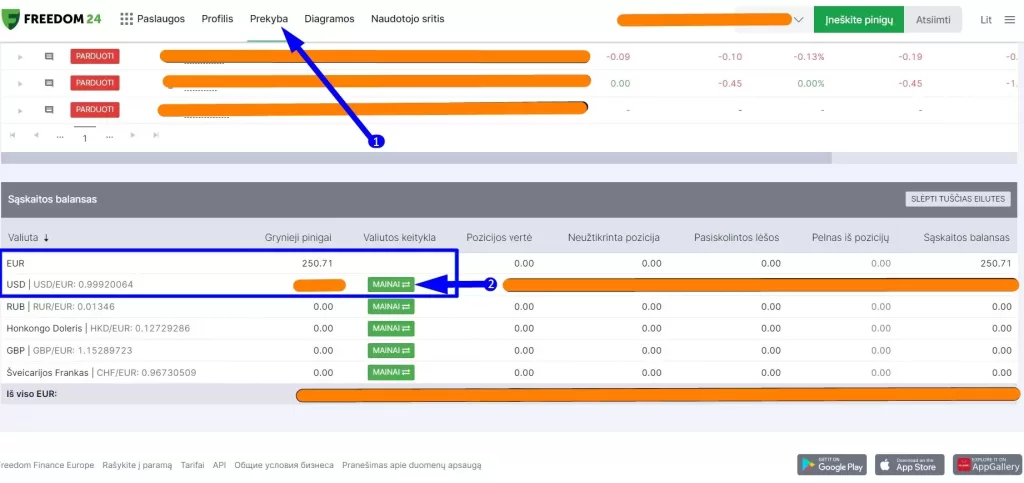Click the Įneškite pinigų deposit button
This screenshot has width=1024, height=483.
click(x=858, y=20)
